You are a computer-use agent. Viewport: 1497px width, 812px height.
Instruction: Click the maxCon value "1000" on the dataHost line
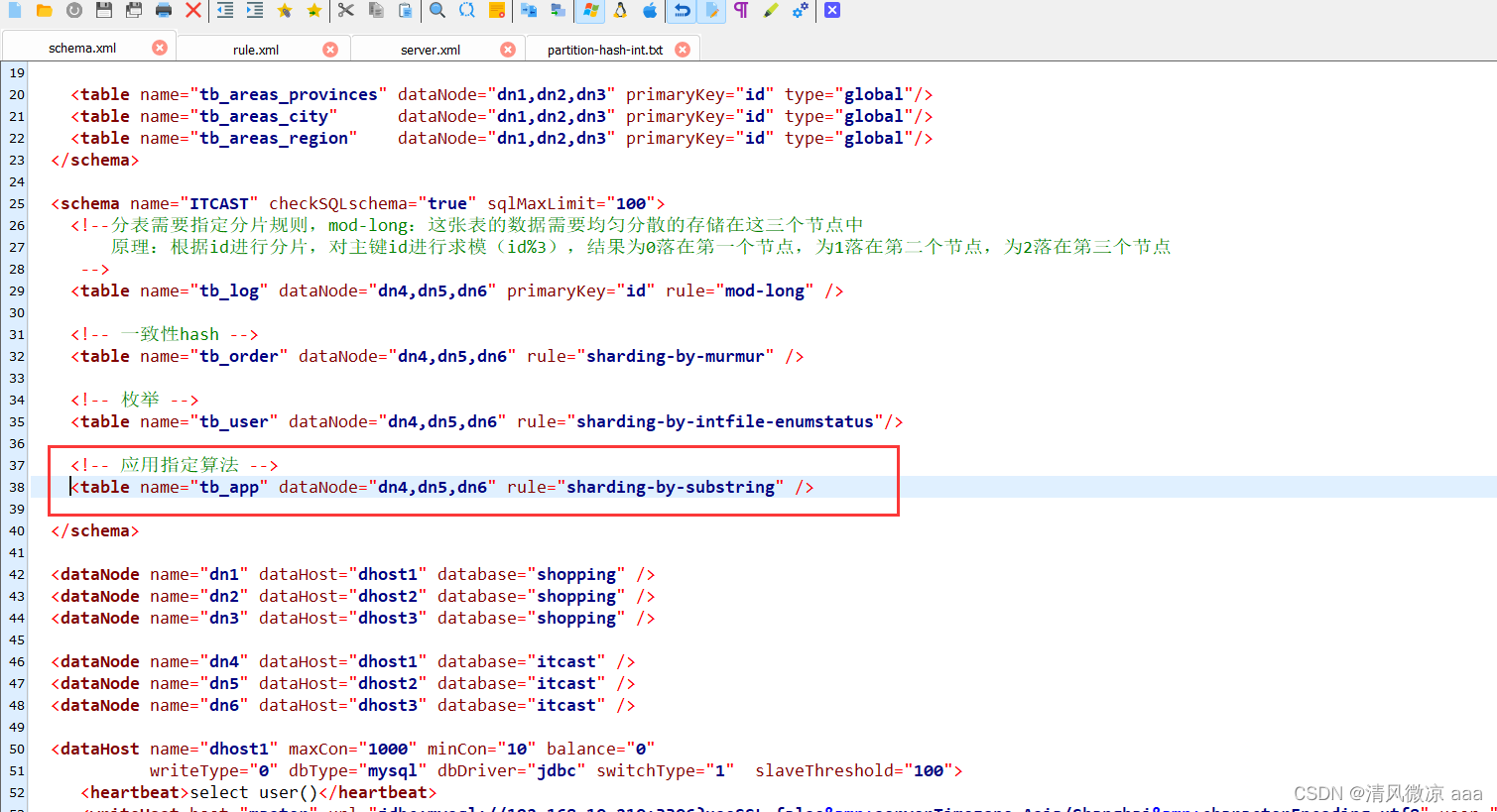click(x=388, y=749)
